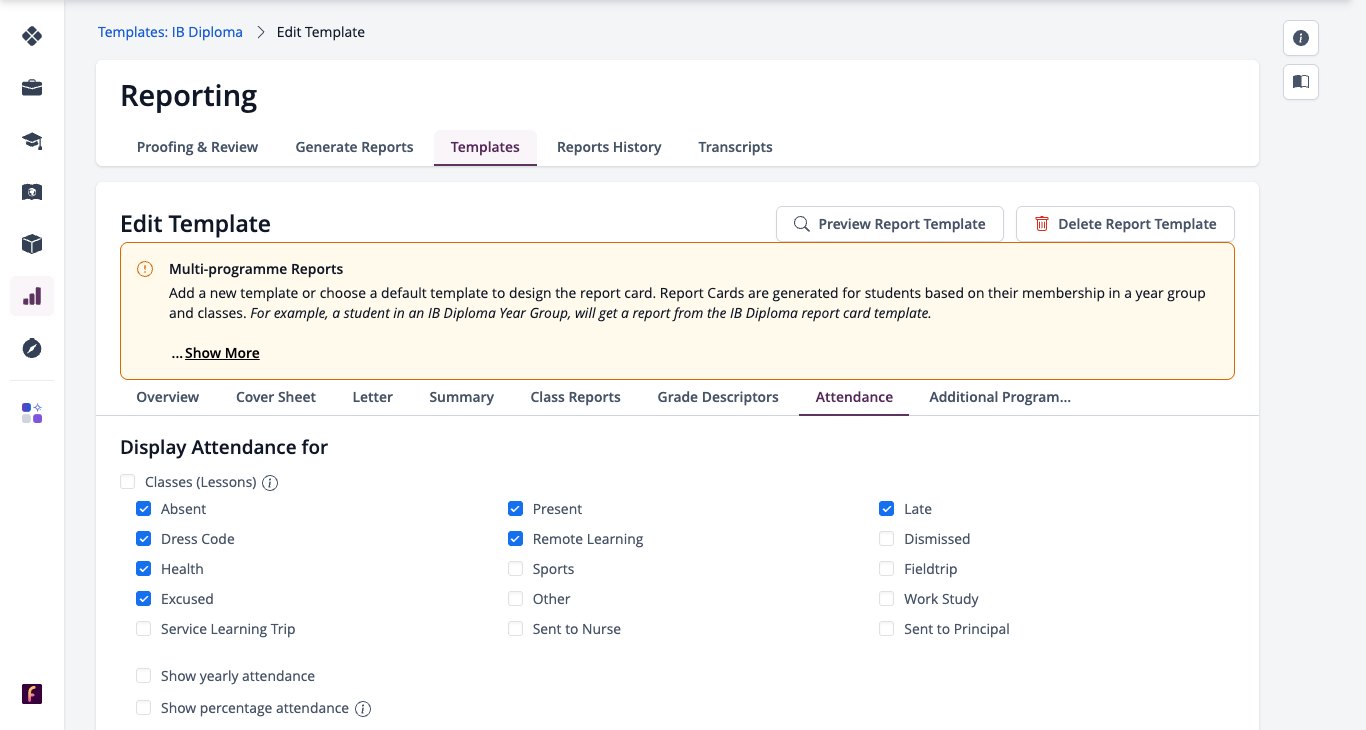
Task: Open the book guide icon at top right
Action: pyautogui.click(x=1301, y=82)
